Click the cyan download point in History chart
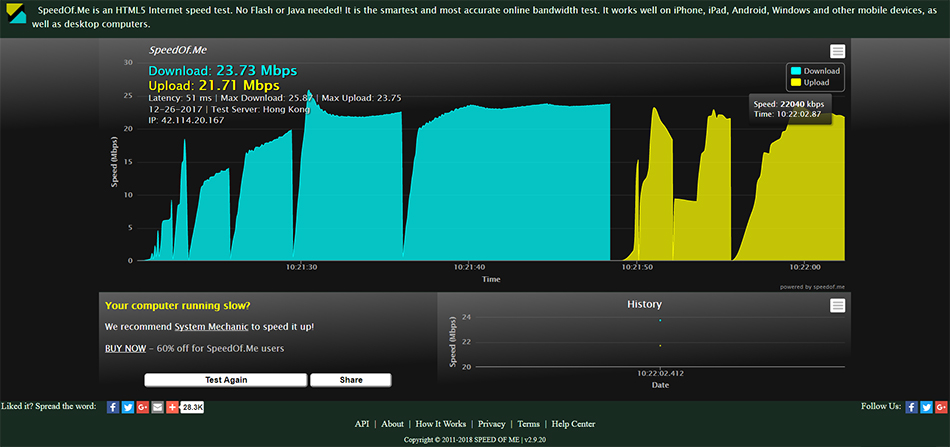This screenshot has height=447, width=950. 660,320
